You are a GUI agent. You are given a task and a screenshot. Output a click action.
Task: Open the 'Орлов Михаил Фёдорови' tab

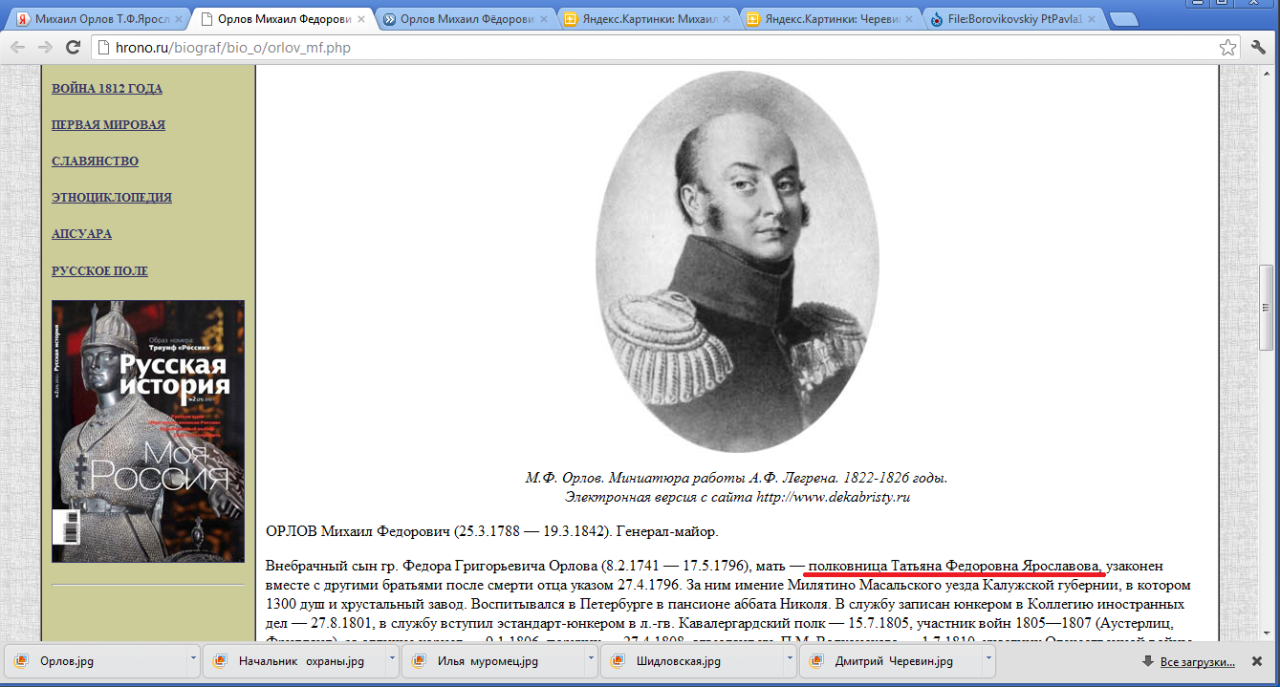pyautogui.click(x=467, y=19)
